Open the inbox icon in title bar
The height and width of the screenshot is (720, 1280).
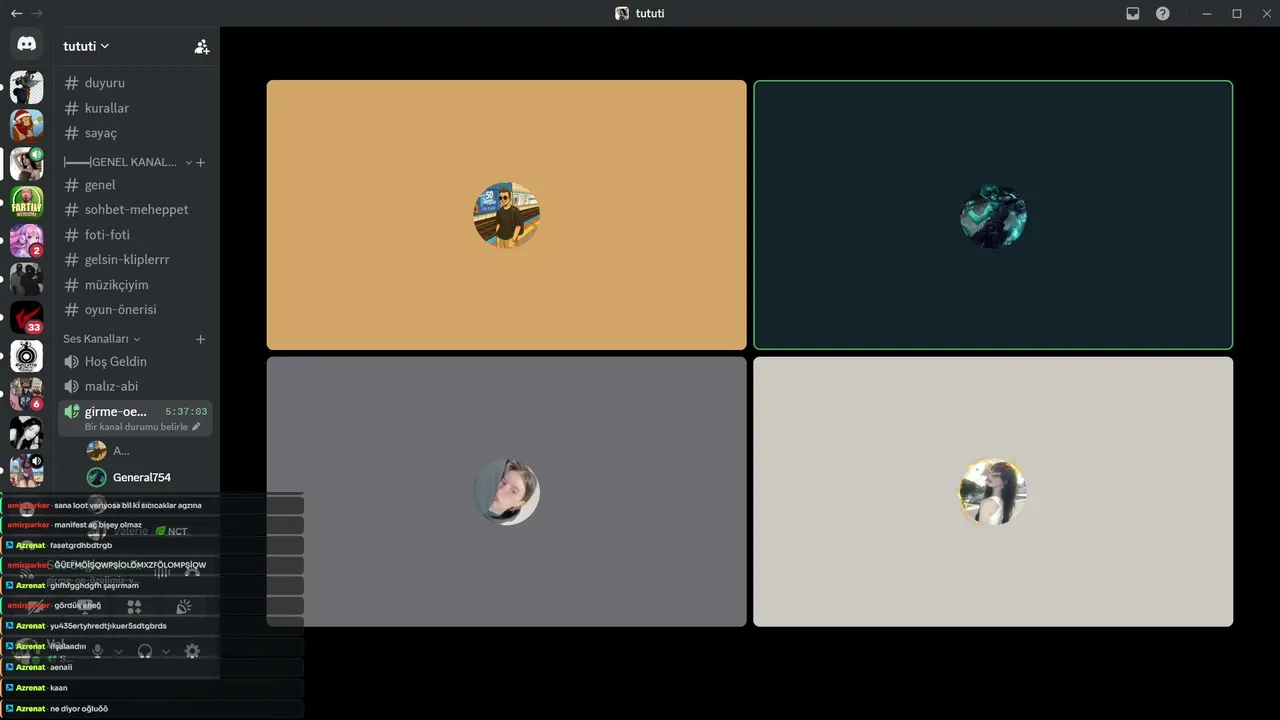(x=1133, y=14)
